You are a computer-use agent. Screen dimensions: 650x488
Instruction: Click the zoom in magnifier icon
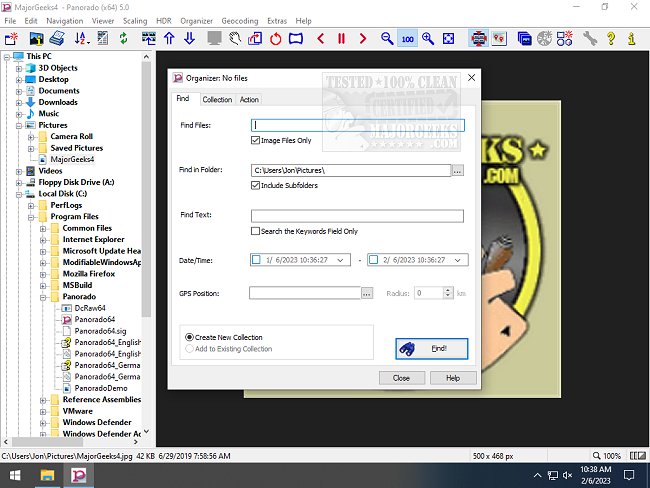(428, 39)
